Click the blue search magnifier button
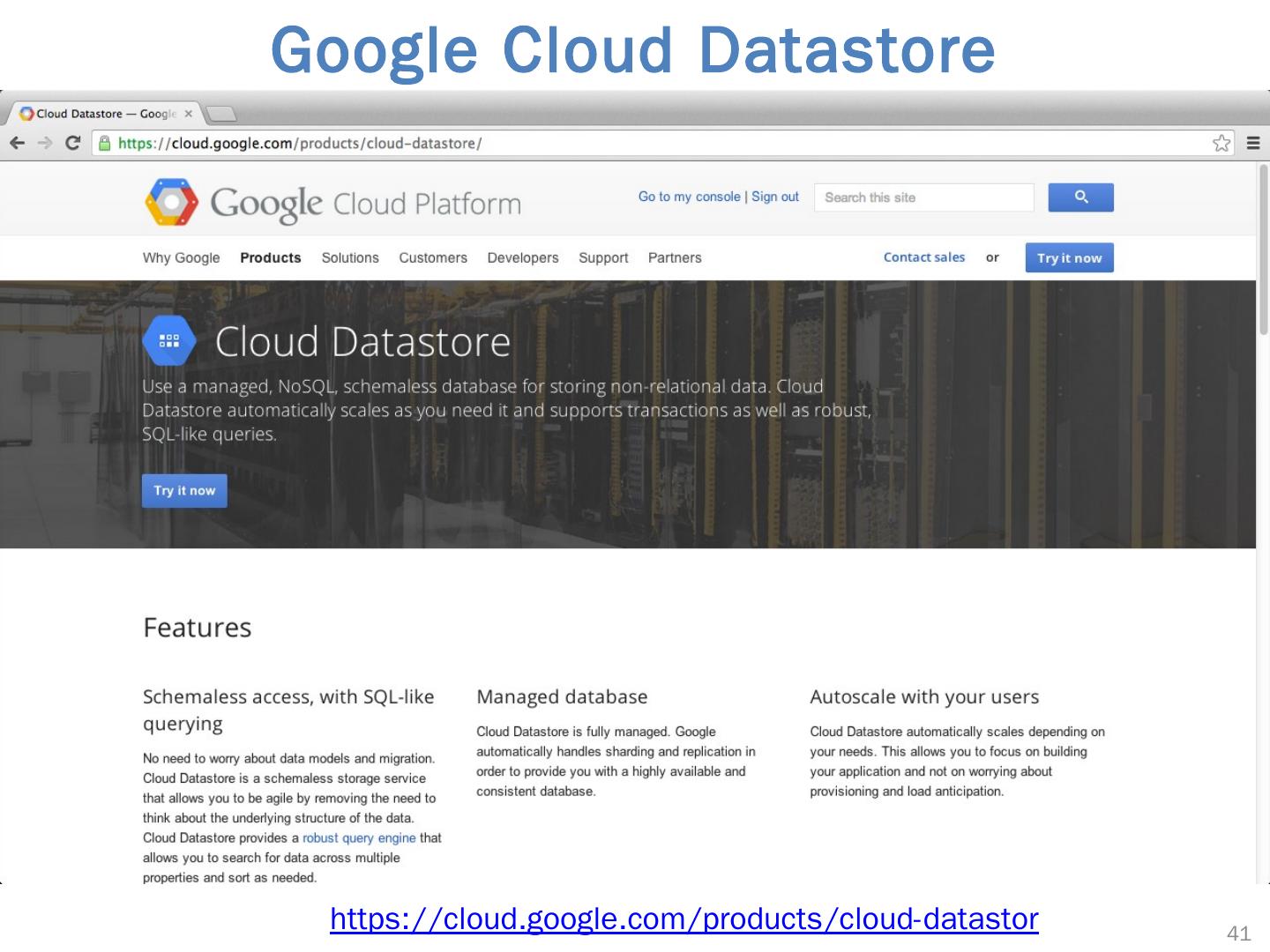 pos(1080,197)
